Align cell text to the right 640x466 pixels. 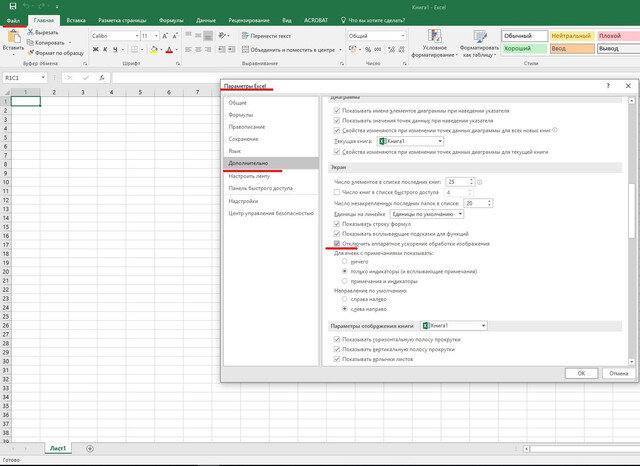coord(208,49)
